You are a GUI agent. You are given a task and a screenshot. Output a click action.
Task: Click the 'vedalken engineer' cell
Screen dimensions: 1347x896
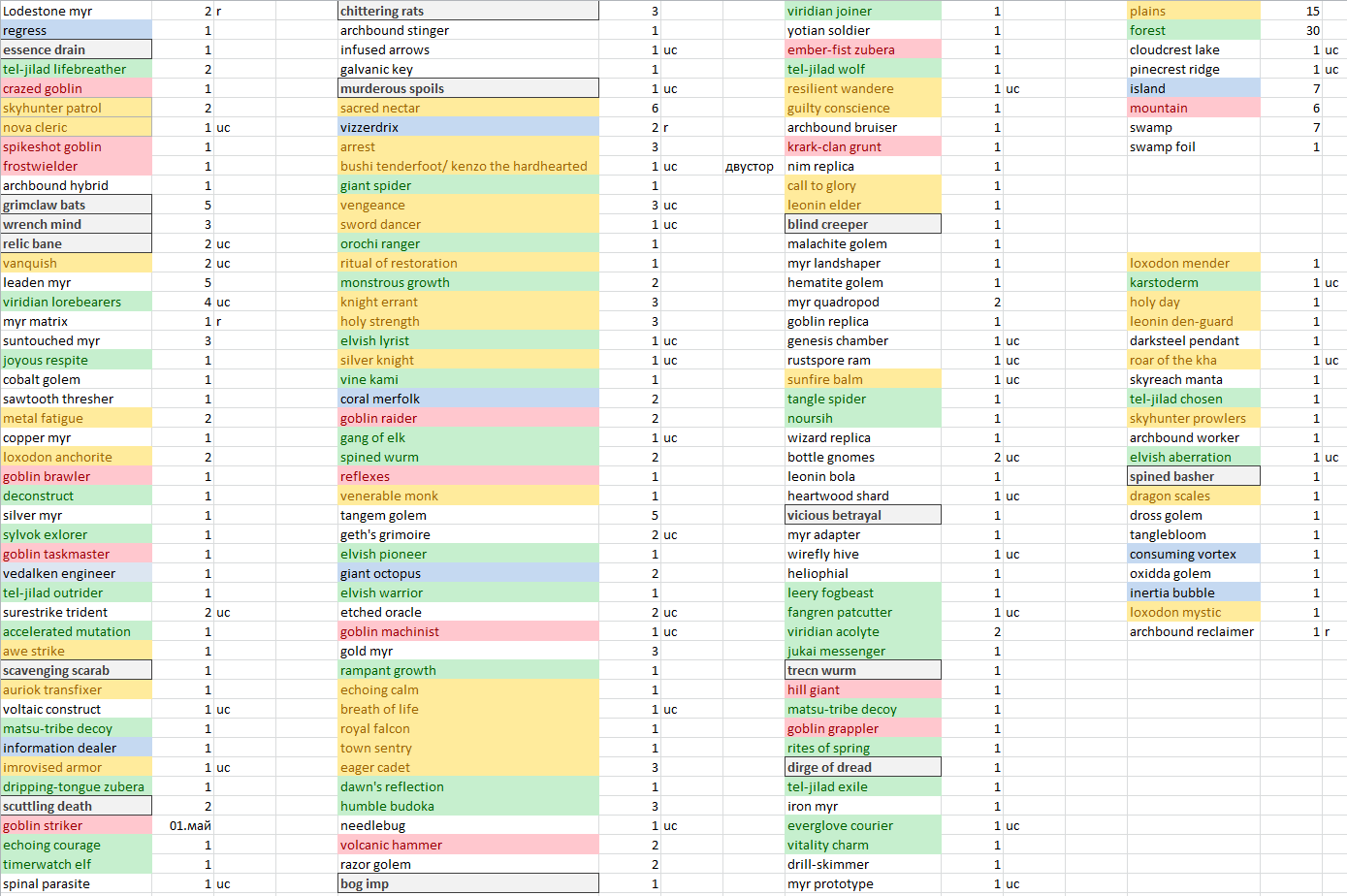point(76,573)
